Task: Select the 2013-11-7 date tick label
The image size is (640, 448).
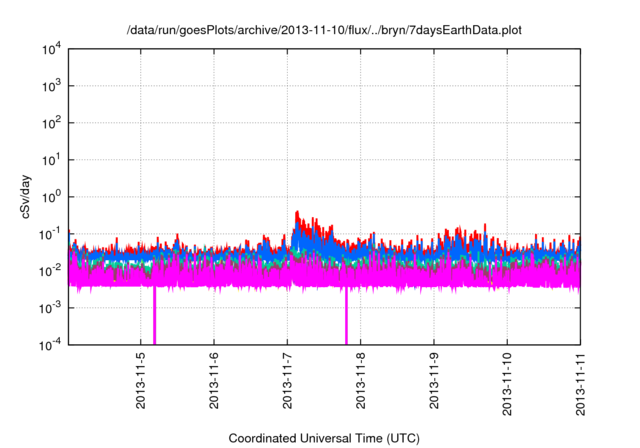Action: (287, 381)
